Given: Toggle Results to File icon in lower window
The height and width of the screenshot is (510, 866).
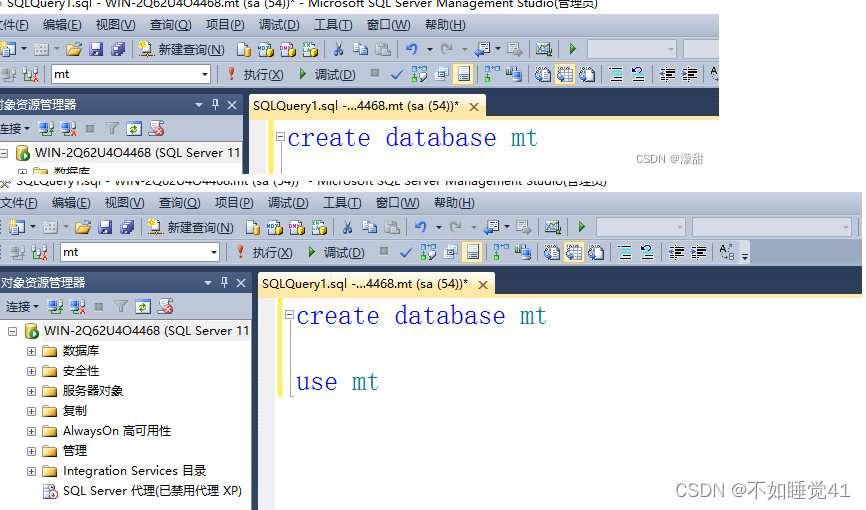Looking at the screenshot, I should tap(596, 253).
